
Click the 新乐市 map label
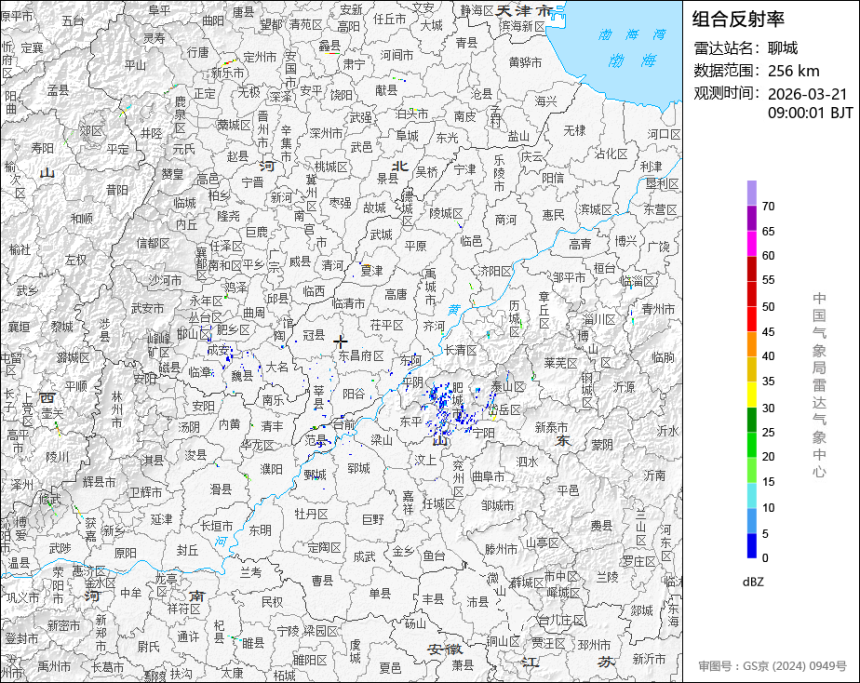(x=227, y=73)
